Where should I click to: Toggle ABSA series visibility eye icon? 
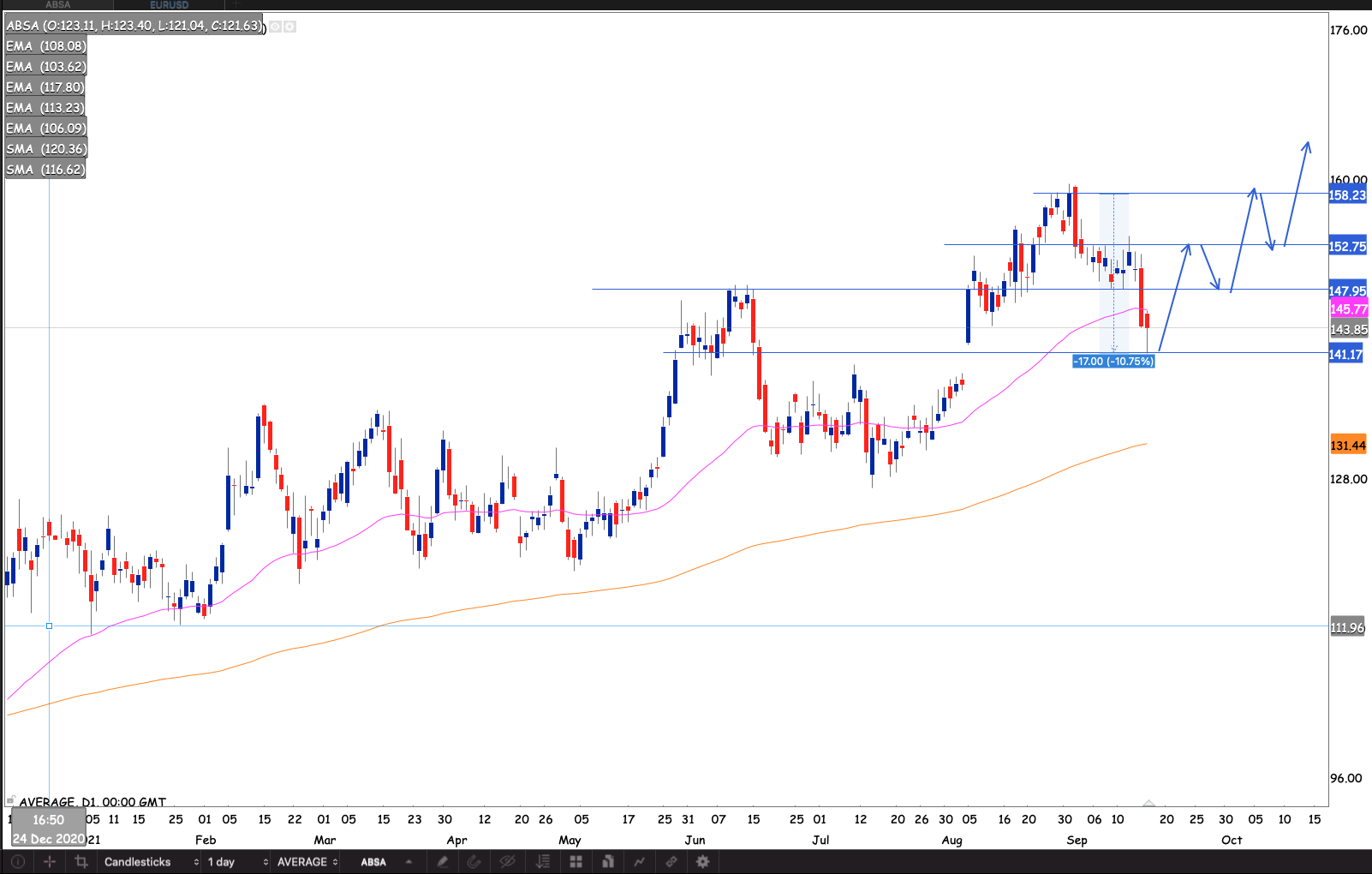click(275, 27)
